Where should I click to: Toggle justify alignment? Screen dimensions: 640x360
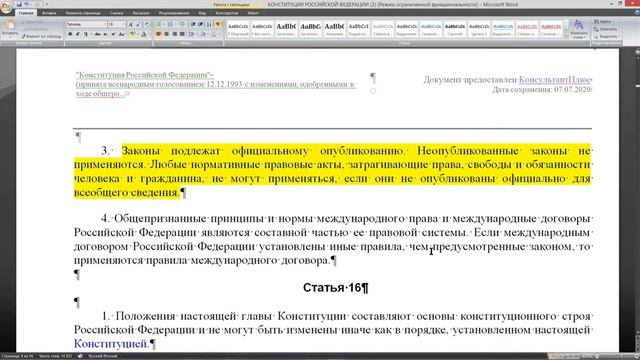pyautogui.click(x=182, y=34)
